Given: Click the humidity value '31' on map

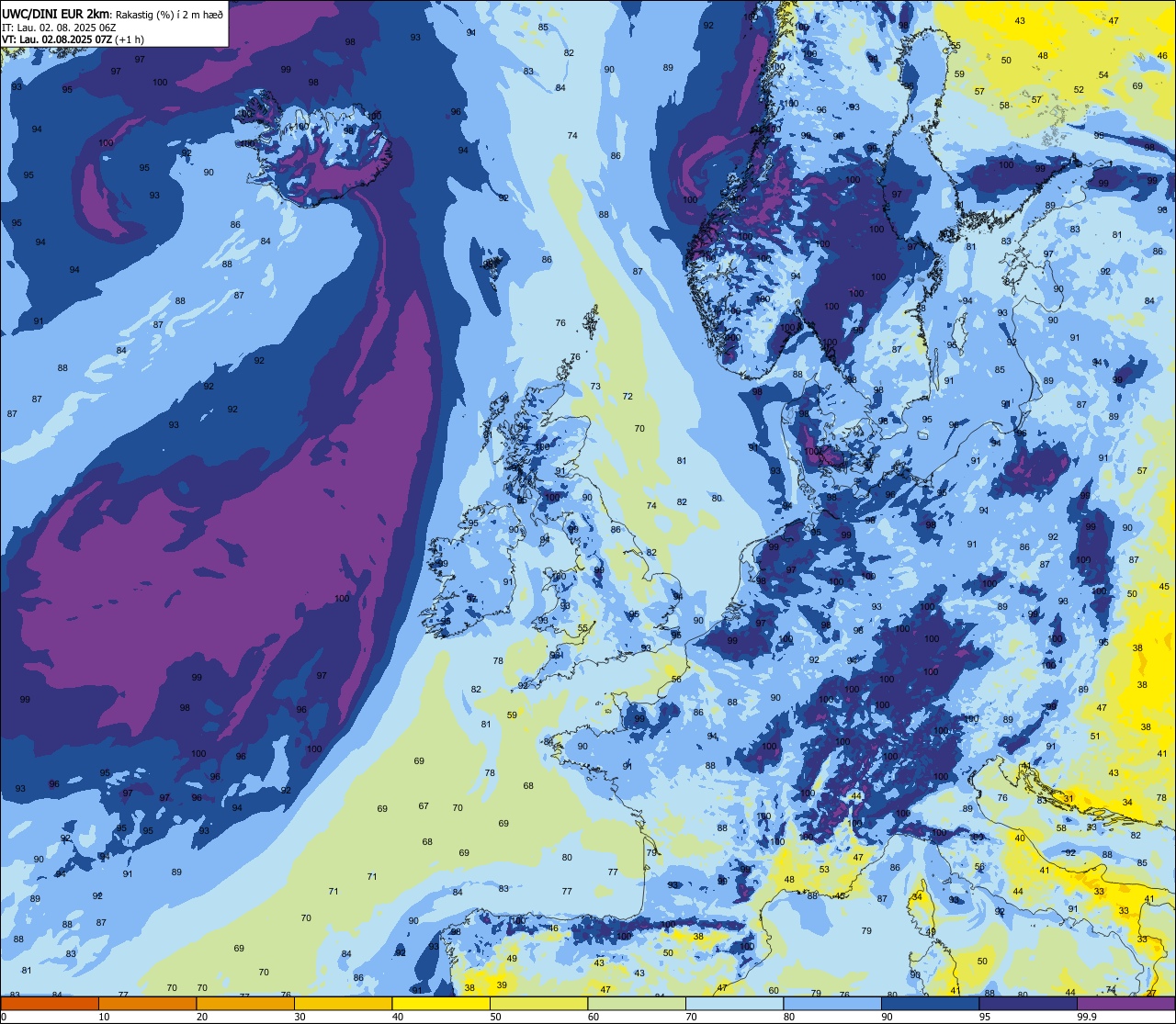Looking at the screenshot, I should coord(1069,798).
